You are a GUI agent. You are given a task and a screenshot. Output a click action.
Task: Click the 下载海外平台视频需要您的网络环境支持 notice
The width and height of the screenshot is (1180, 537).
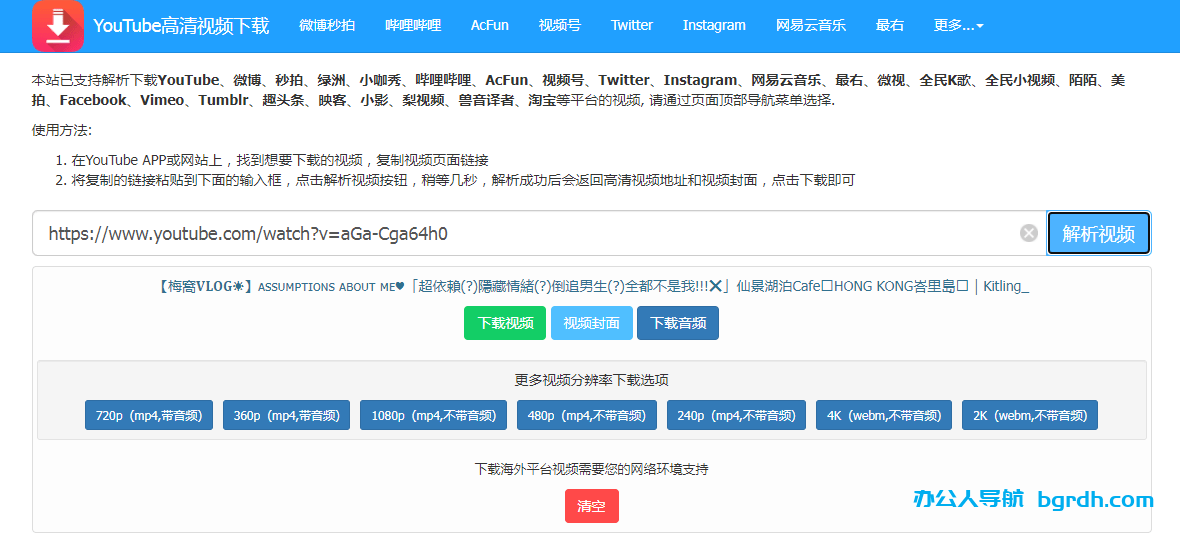[x=592, y=469]
